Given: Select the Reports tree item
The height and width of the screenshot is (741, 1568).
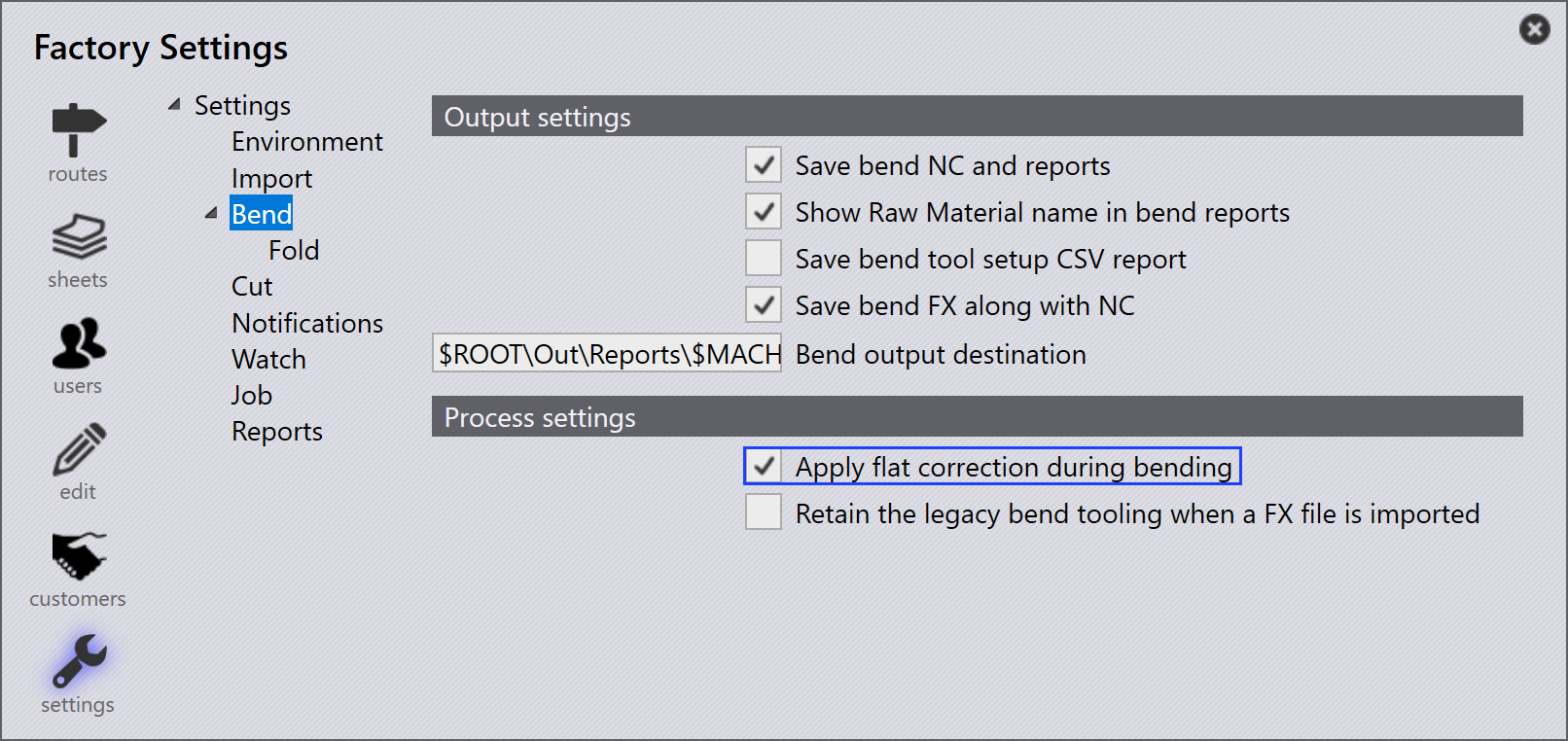Looking at the screenshot, I should pyautogui.click(x=277, y=432).
